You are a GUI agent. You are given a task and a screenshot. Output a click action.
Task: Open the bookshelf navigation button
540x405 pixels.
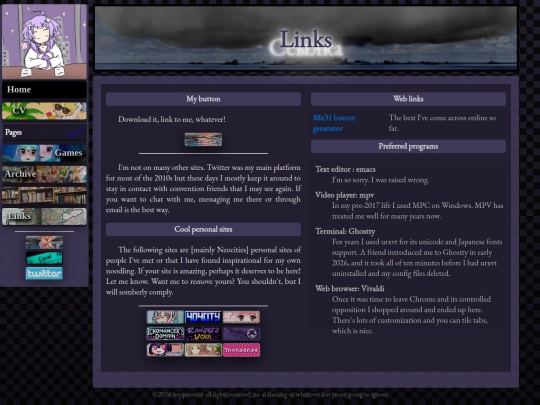[44, 195]
